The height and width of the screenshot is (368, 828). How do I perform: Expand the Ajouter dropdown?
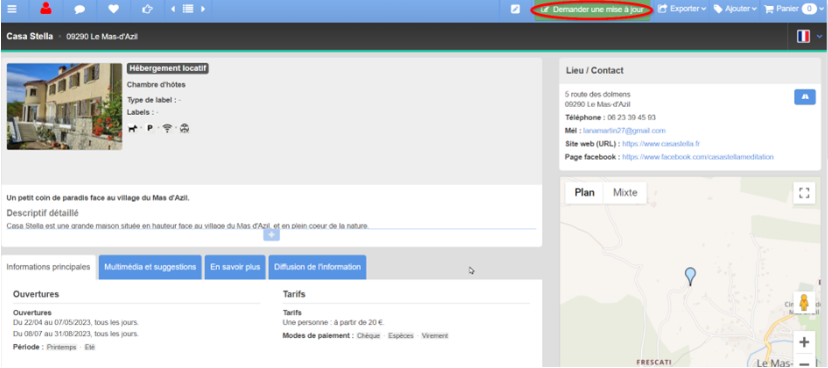click(x=735, y=9)
